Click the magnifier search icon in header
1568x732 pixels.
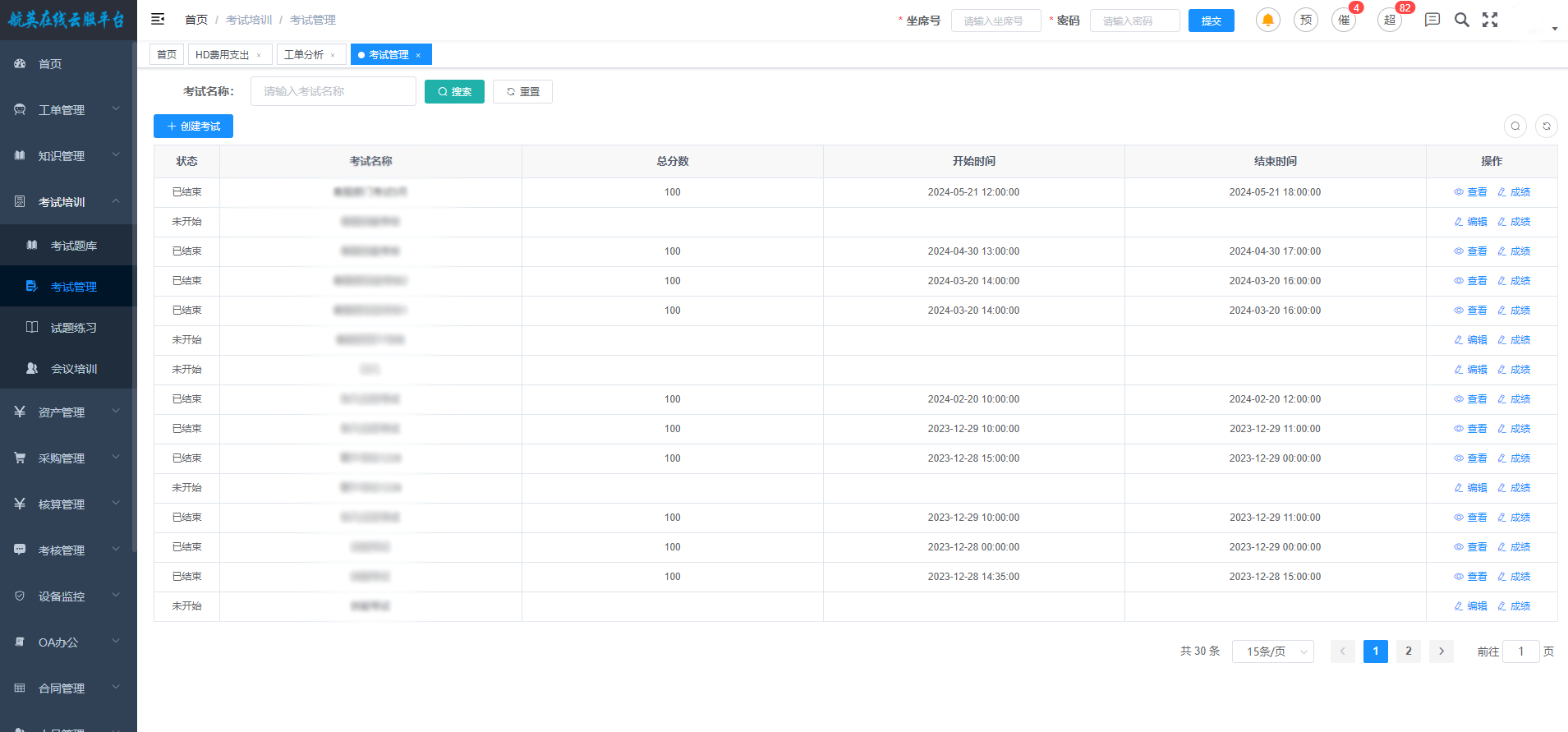[1461, 21]
